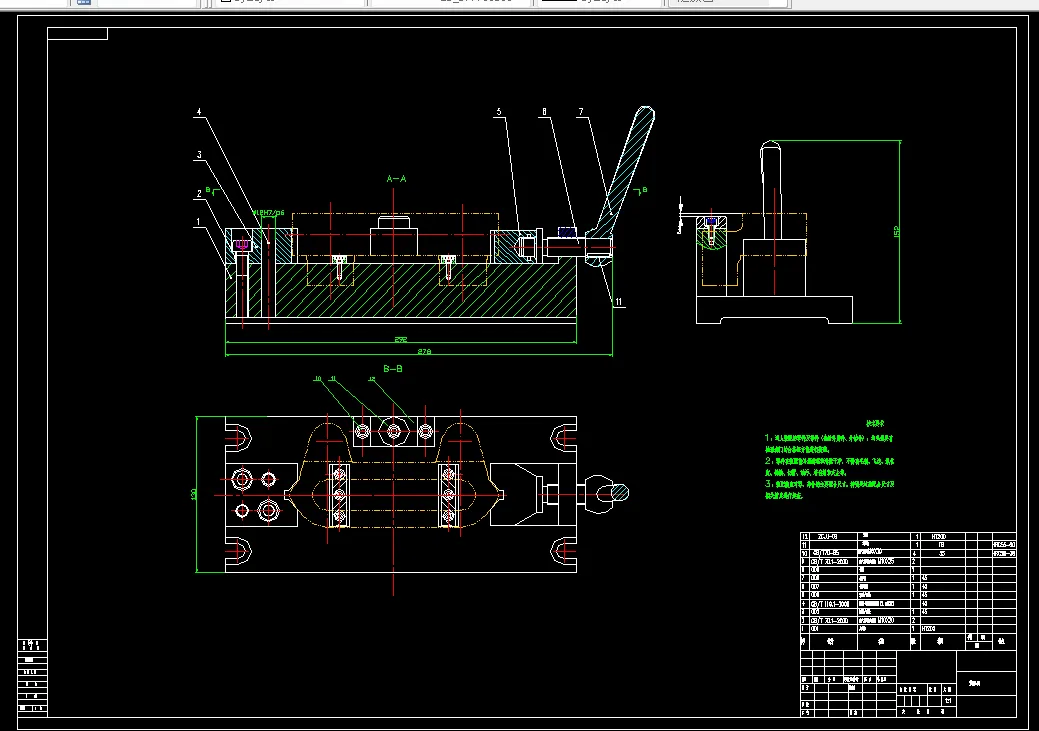Image resolution: width=1039 pixels, height=731 pixels.
Task: Select part callout number 4
Action: [199, 113]
